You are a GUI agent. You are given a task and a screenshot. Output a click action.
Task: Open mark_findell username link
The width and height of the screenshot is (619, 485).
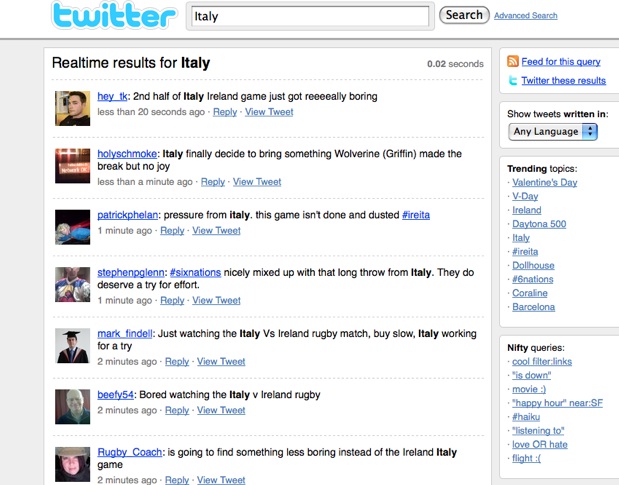pyautogui.click(x=125, y=333)
